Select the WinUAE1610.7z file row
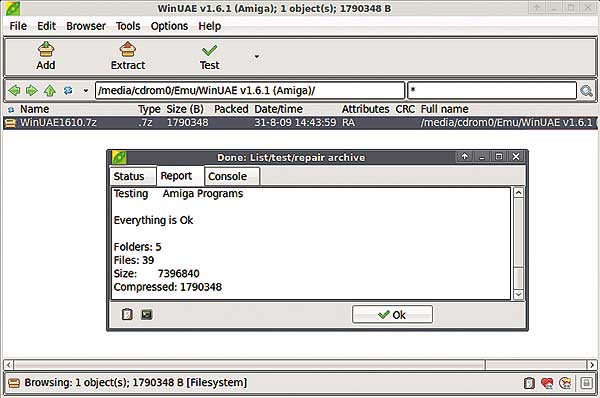The height and width of the screenshot is (398, 600). pos(300,123)
